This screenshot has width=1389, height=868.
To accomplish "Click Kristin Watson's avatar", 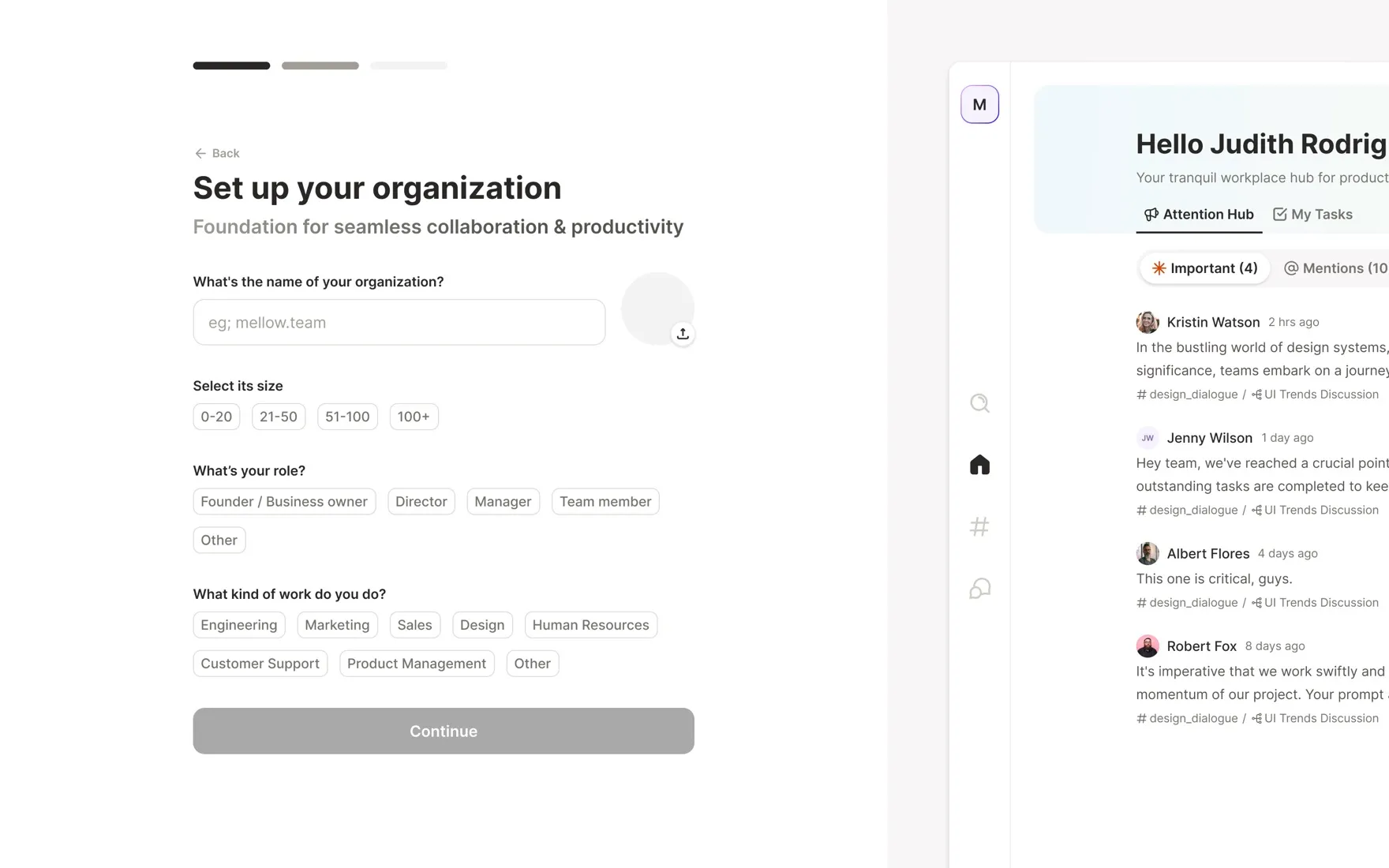I will (x=1148, y=322).
